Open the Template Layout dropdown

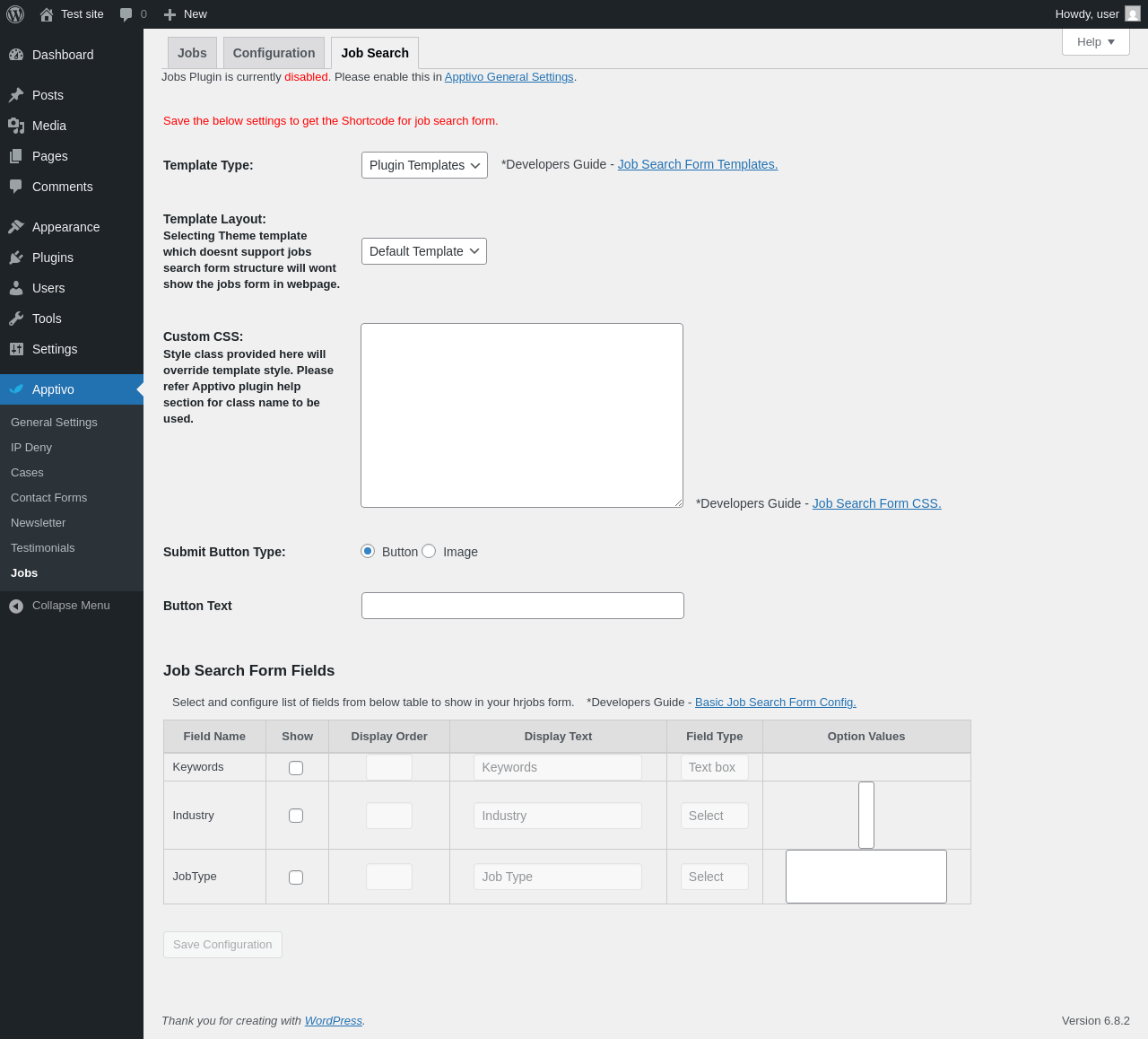point(424,251)
